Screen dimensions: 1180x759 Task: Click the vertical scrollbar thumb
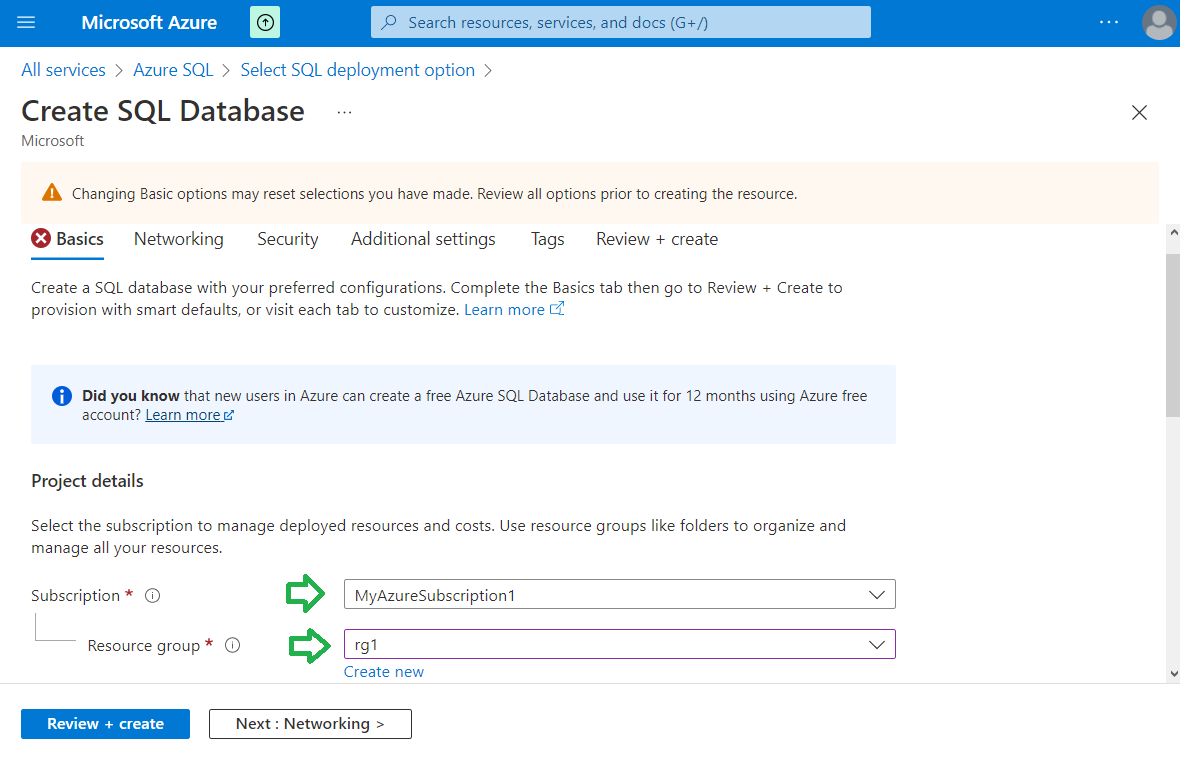tap(1173, 335)
